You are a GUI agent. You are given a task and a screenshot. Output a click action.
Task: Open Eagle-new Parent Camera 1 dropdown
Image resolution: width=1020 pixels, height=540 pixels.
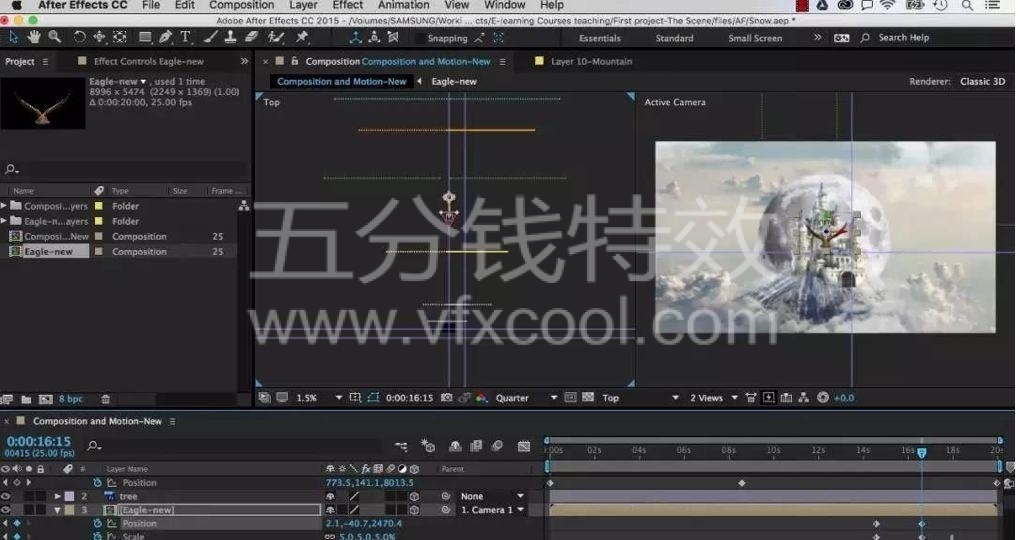tap(492, 510)
